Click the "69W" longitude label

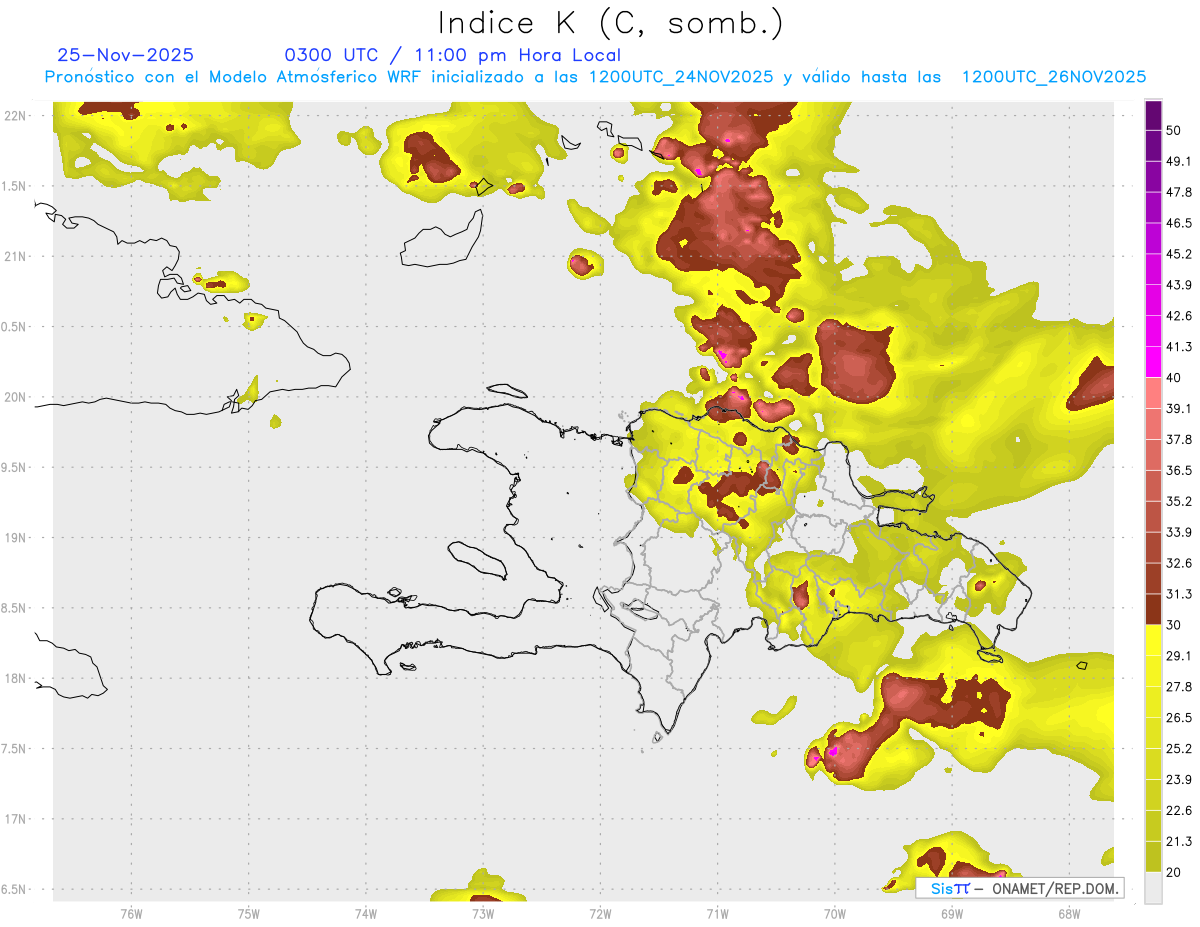pyautogui.click(x=952, y=913)
